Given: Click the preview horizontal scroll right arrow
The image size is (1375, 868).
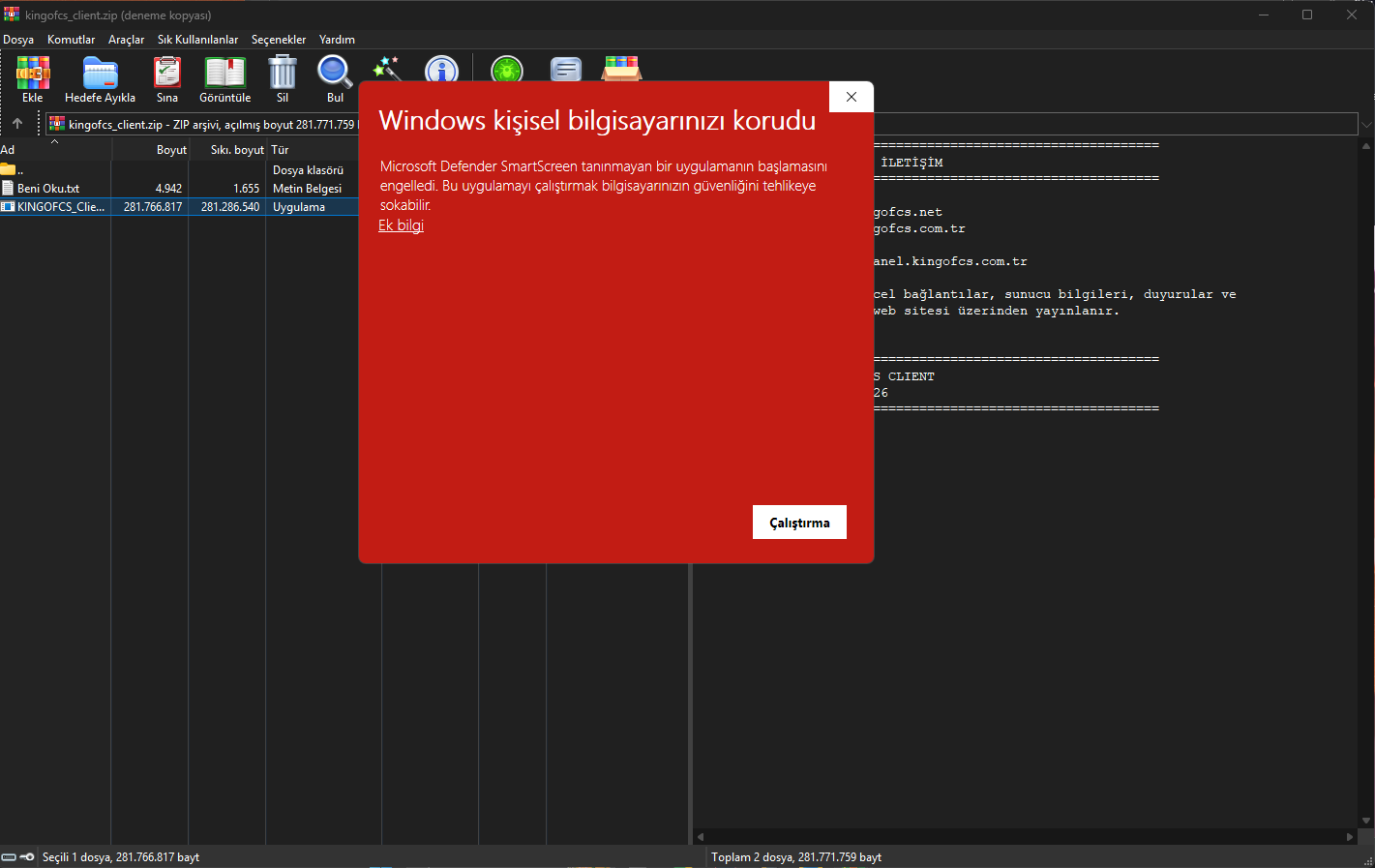Looking at the screenshot, I should coord(1351,837).
